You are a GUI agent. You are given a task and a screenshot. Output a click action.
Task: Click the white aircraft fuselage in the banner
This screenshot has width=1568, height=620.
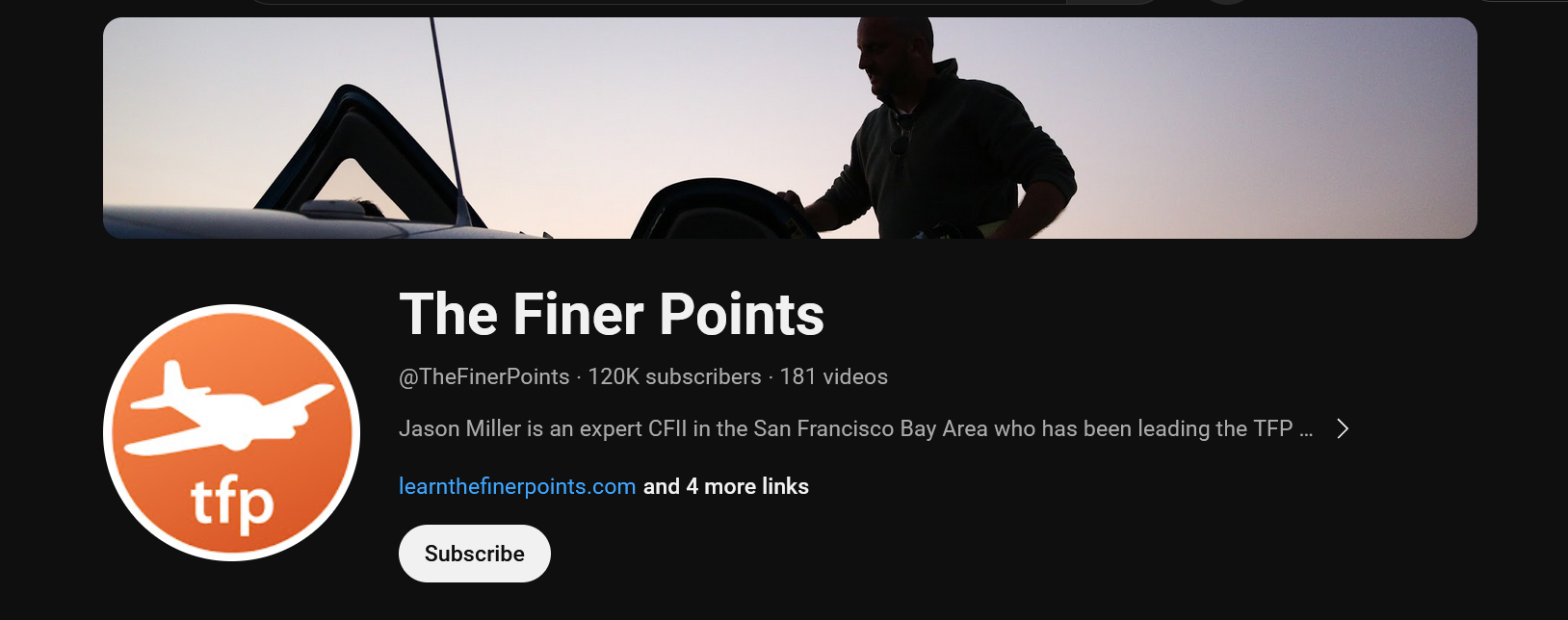318,223
